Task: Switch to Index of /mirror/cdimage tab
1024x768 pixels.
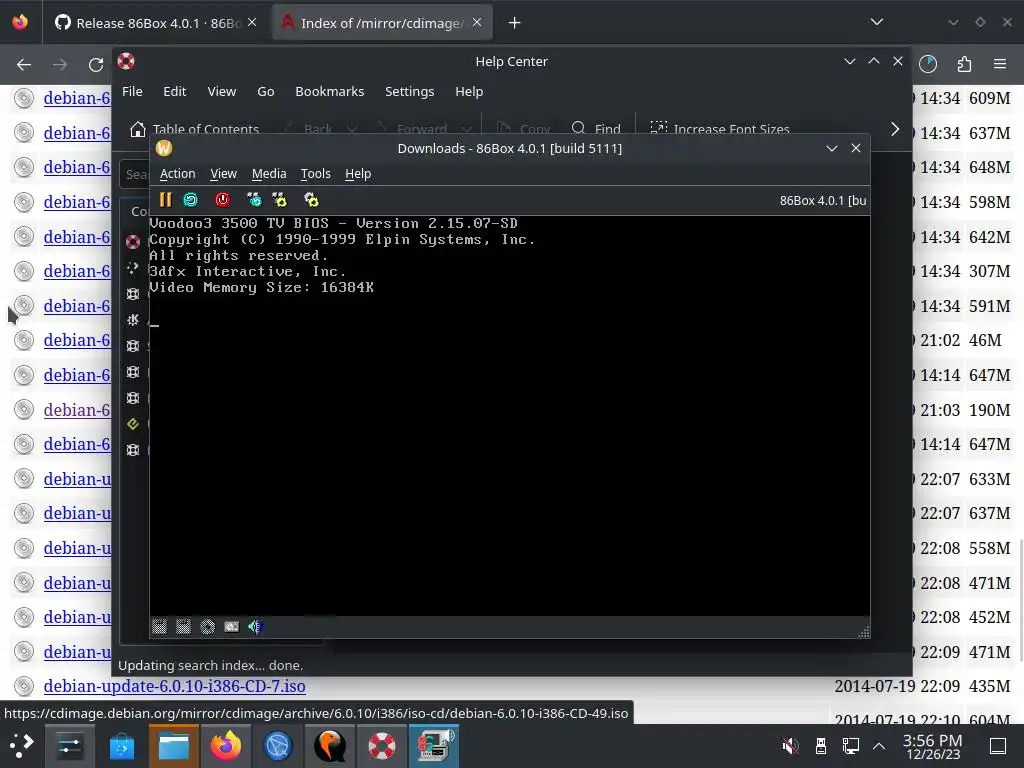Action: pos(382,23)
